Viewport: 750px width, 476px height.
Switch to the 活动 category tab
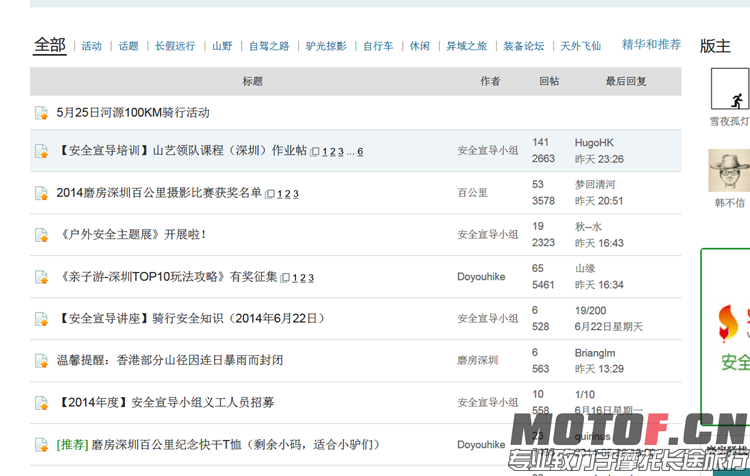91,46
